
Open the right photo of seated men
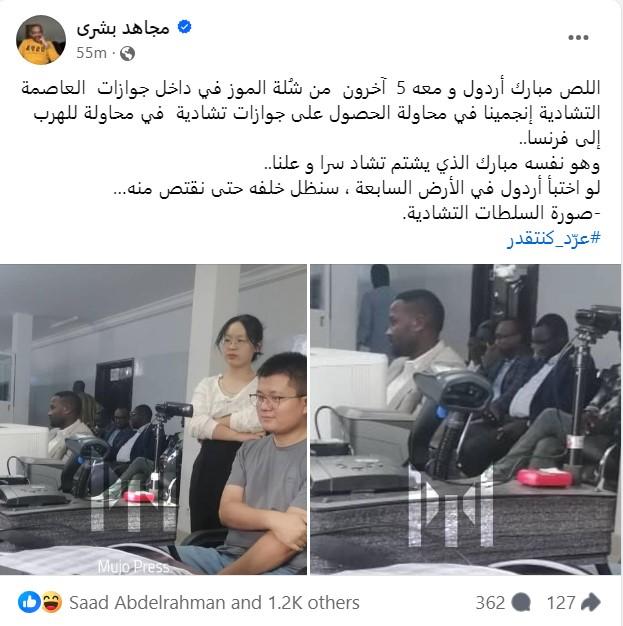pyautogui.click(x=466, y=419)
